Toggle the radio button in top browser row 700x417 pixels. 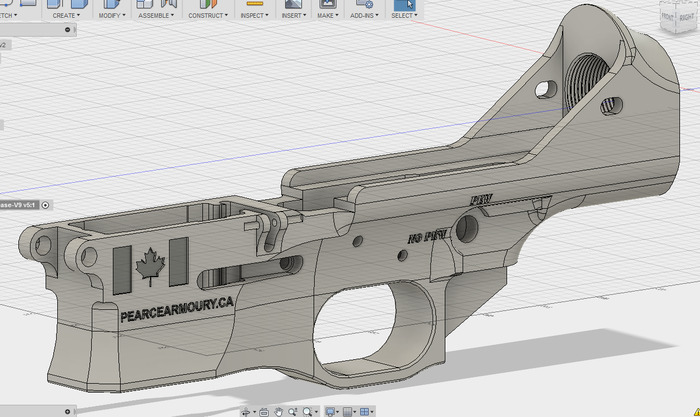click(x=67, y=30)
